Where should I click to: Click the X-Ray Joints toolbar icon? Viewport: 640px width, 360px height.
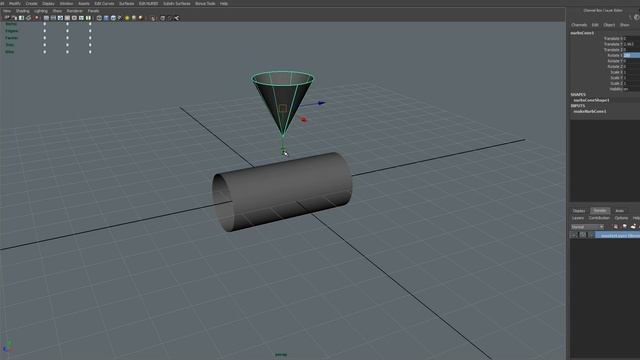[177, 18]
